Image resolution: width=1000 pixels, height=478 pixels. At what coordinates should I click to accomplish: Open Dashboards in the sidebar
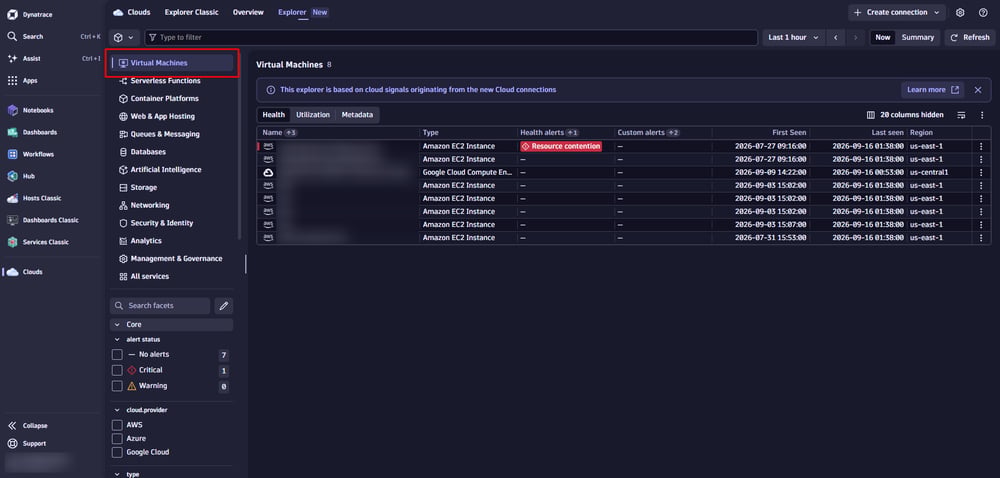[32, 132]
